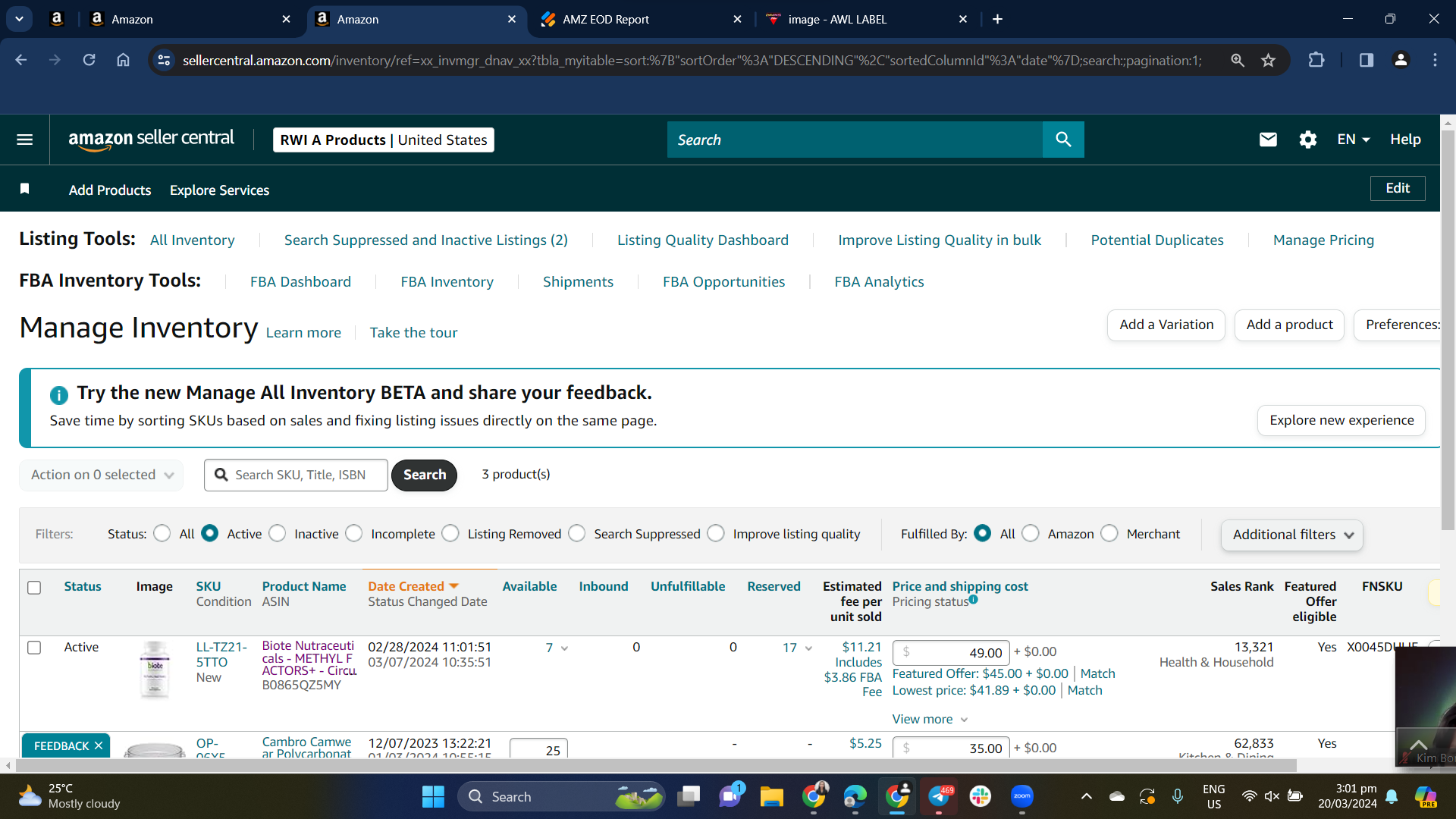Open the Biote Nutraceuticals product name link
This screenshot has height=819, width=1456.
pos(309,658)
